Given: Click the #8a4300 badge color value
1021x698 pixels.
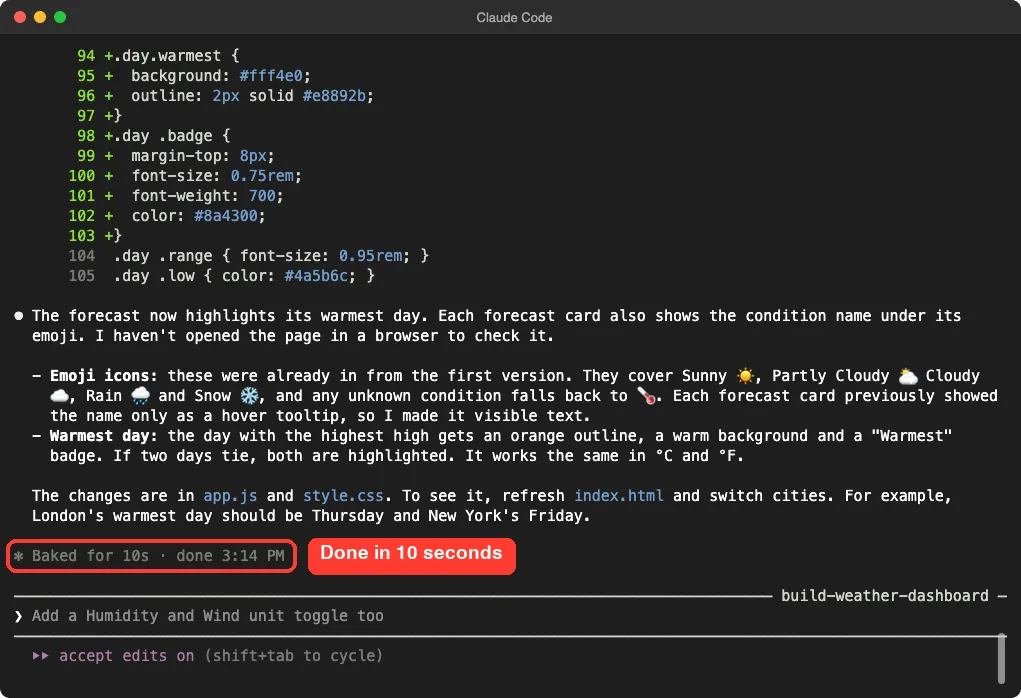Looking at the screenshot, I should coord(226,216).
